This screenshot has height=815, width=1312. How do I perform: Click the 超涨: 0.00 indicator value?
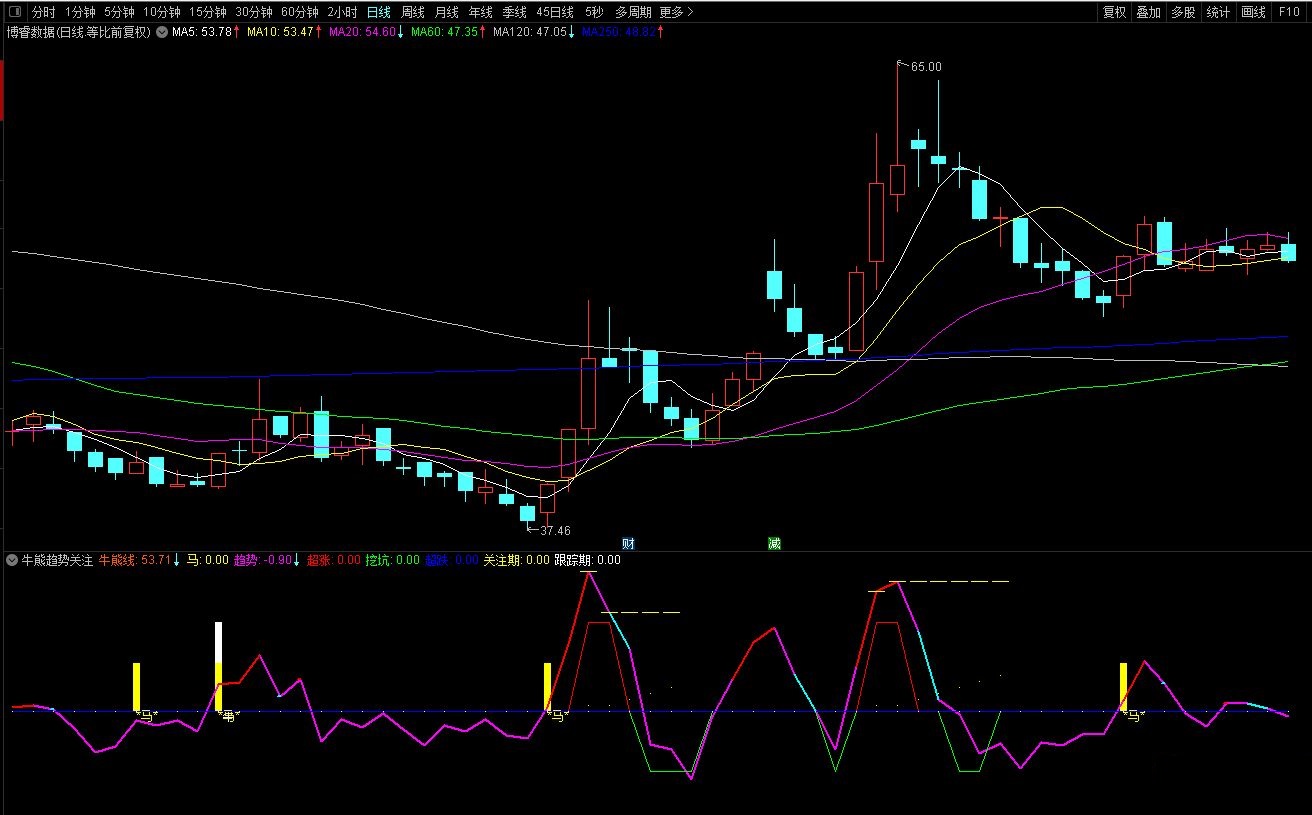[334, 560]
